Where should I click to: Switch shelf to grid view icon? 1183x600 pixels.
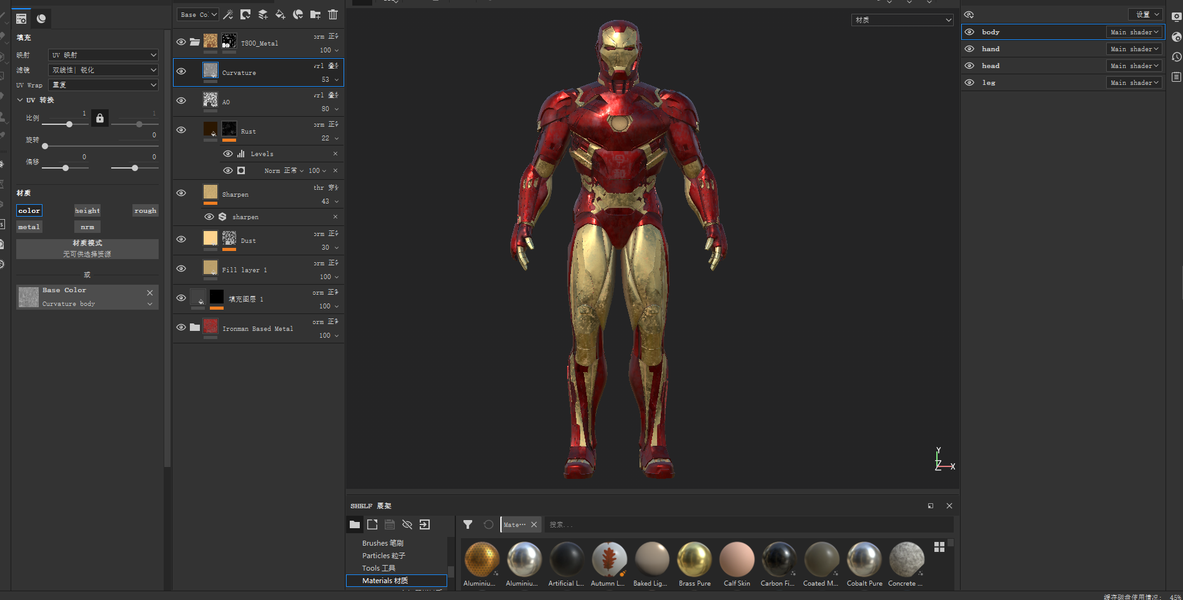pyautogui.click(x=939, y=546)
